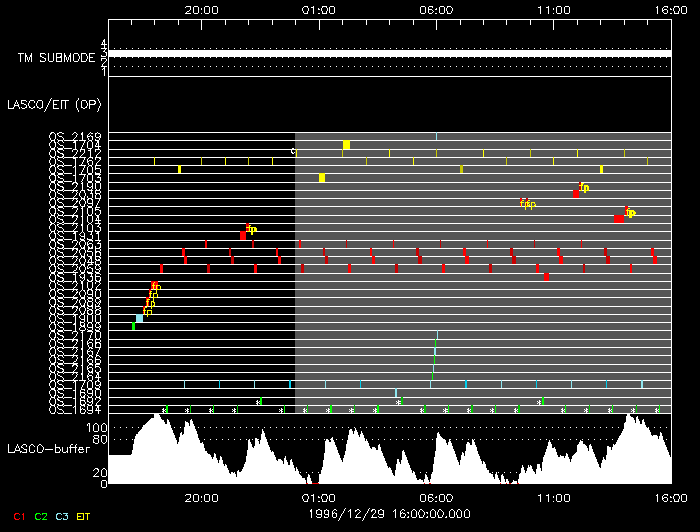Click the small white 'c' marker at the shaded region edge

coord(293,152)
